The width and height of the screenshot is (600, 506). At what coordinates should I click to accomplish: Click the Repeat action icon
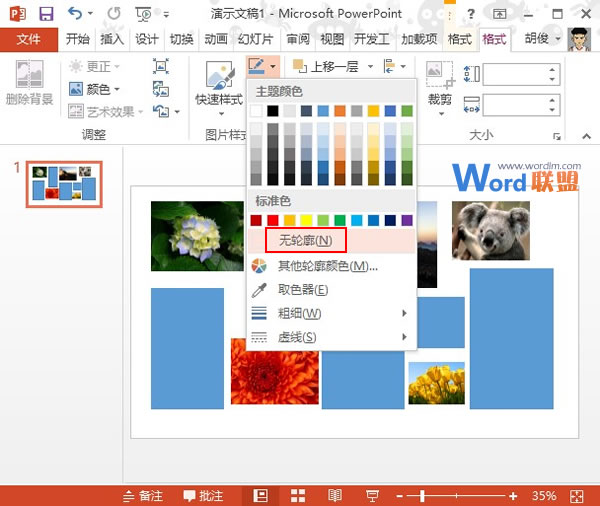coord(114,14)
